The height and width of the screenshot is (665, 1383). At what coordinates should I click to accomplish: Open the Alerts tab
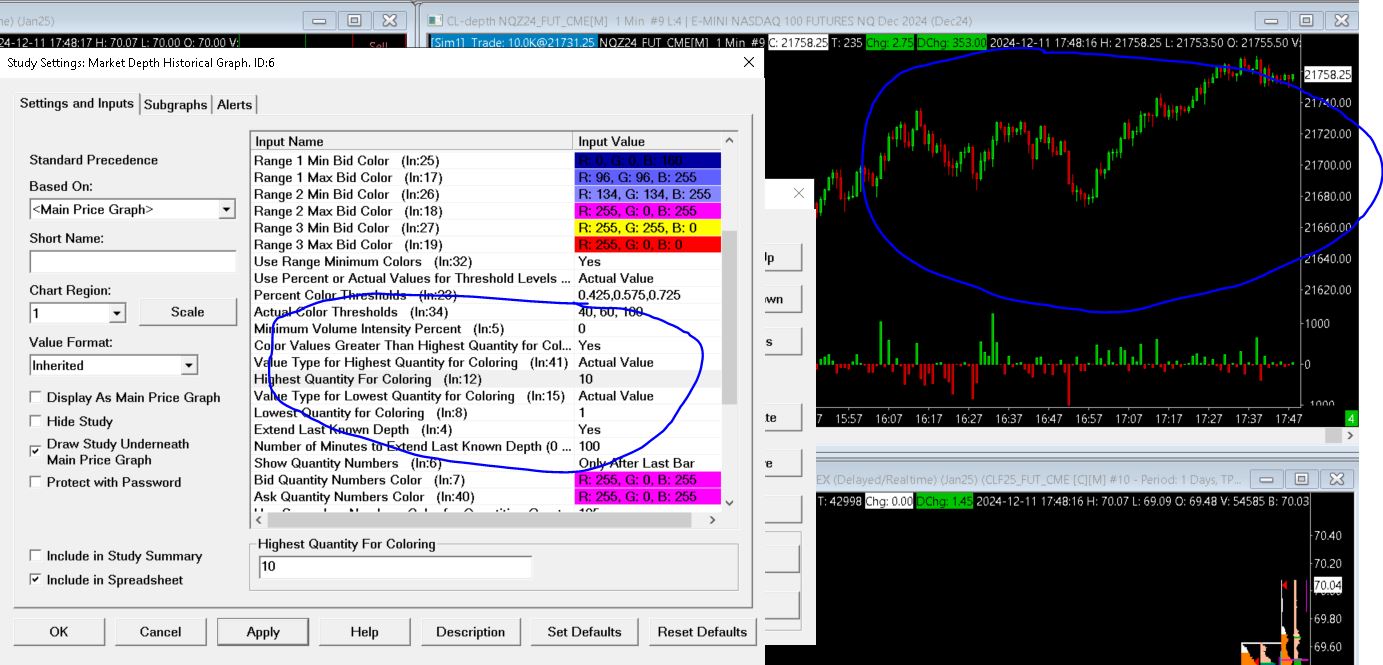coord(234,104)
